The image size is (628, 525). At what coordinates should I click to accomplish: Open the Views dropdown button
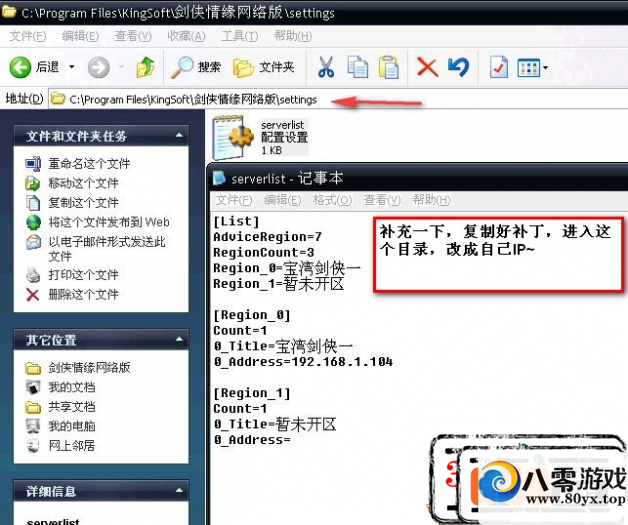(532, 68)
